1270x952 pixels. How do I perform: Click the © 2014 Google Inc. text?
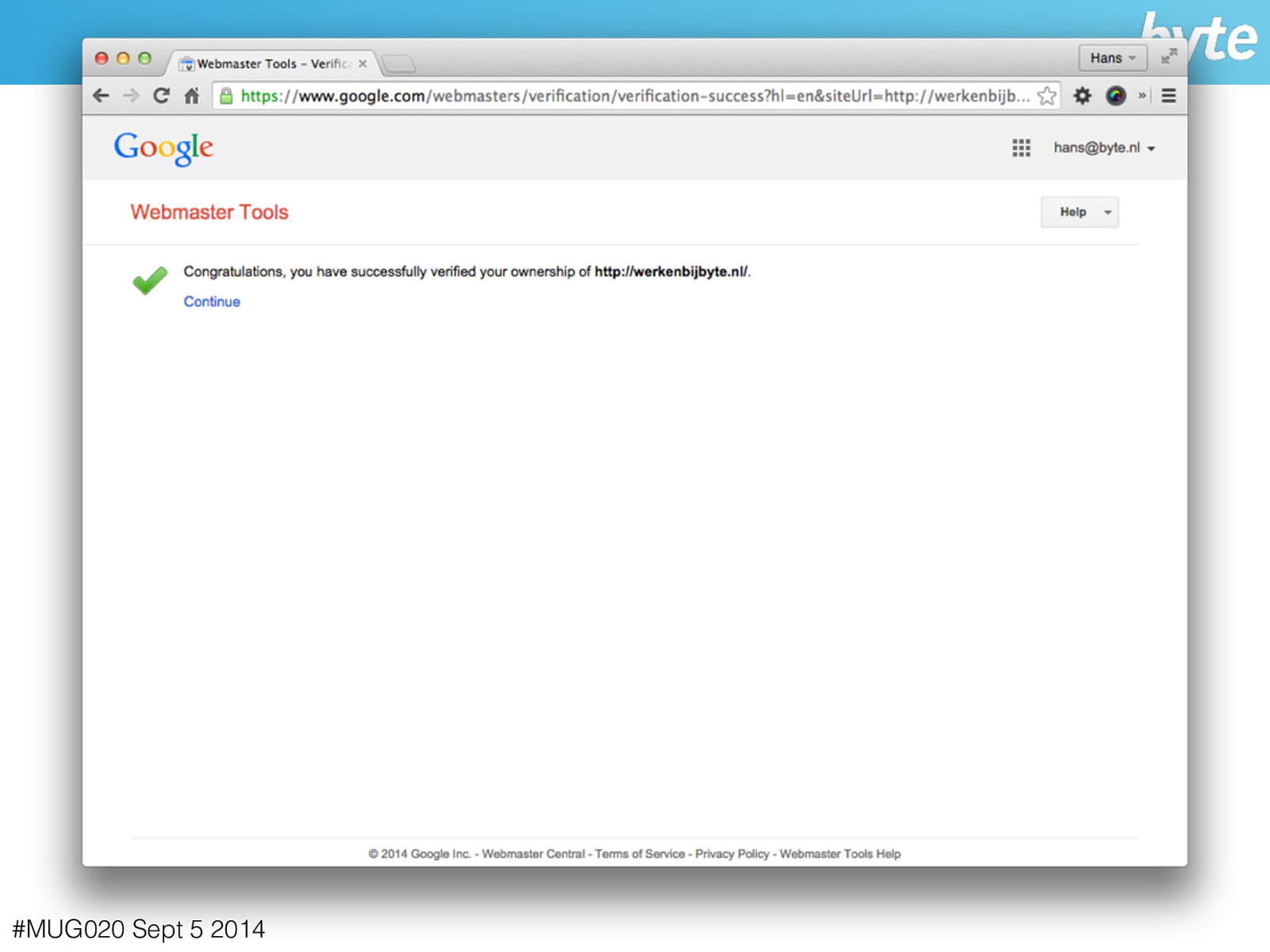pyautogui.click(x=419, y=854)
